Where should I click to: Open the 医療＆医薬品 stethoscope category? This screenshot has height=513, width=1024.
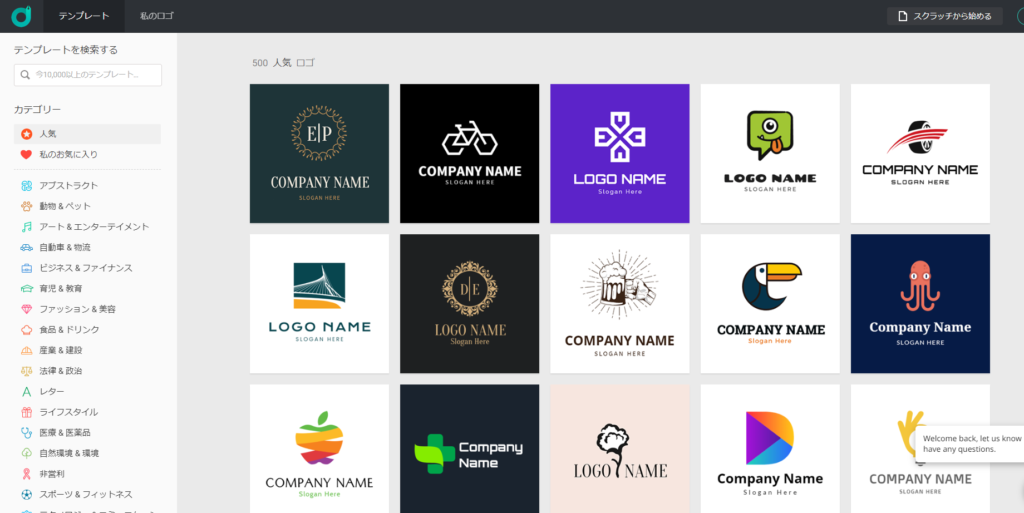tap(64, 433)
